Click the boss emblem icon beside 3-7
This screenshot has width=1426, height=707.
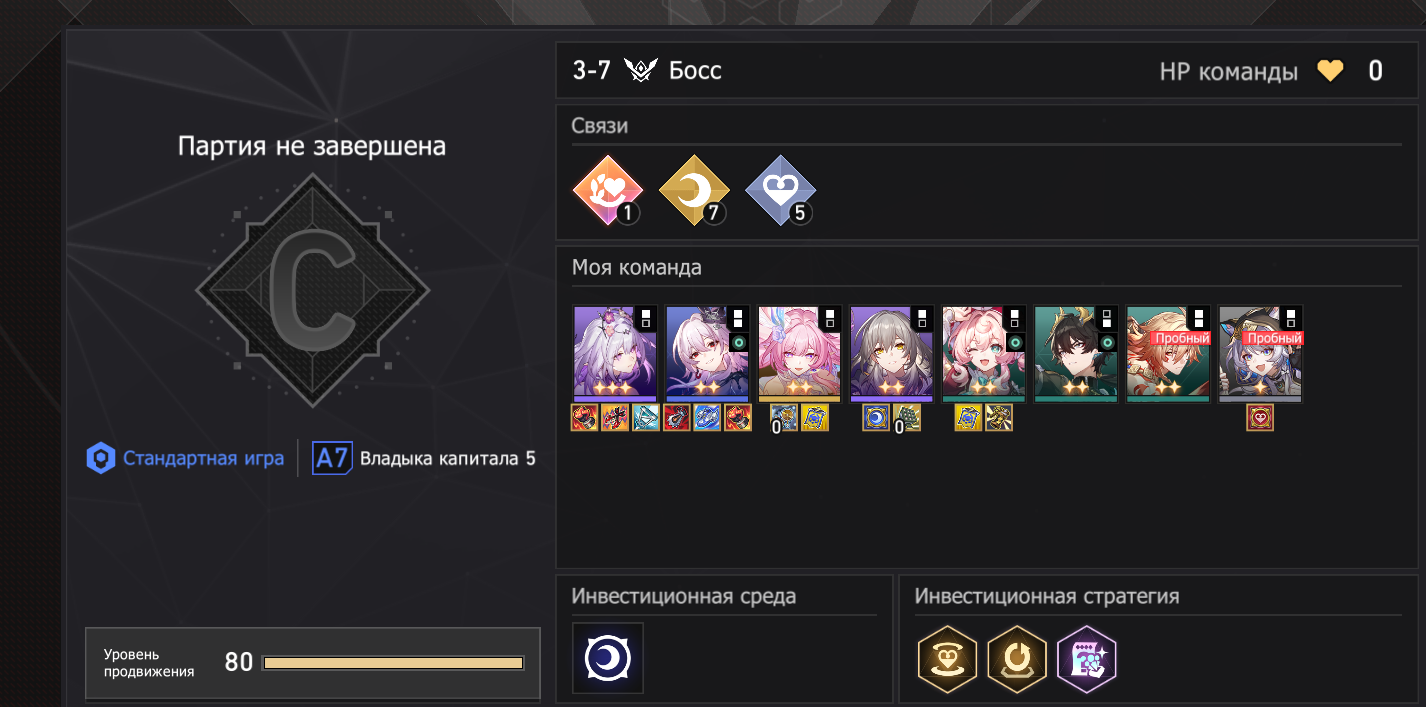640,71
